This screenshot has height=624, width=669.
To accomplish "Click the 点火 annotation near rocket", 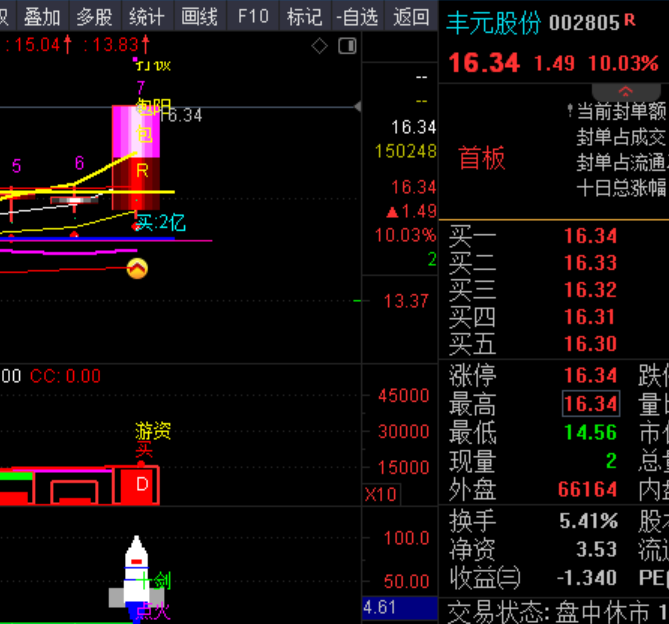I will (x=153, y=612).
